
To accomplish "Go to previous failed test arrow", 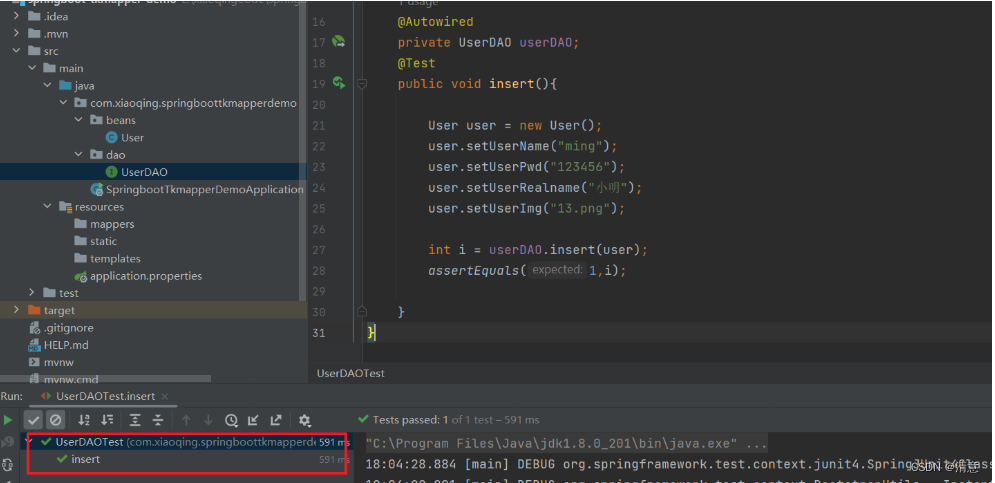I will coord(186,420).
